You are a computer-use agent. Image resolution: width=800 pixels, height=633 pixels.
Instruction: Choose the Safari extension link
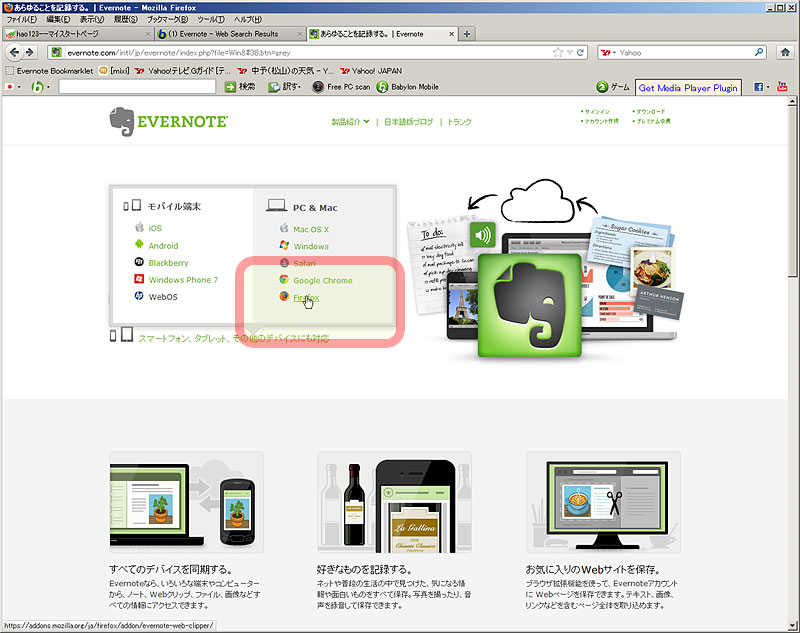[304, 263]
